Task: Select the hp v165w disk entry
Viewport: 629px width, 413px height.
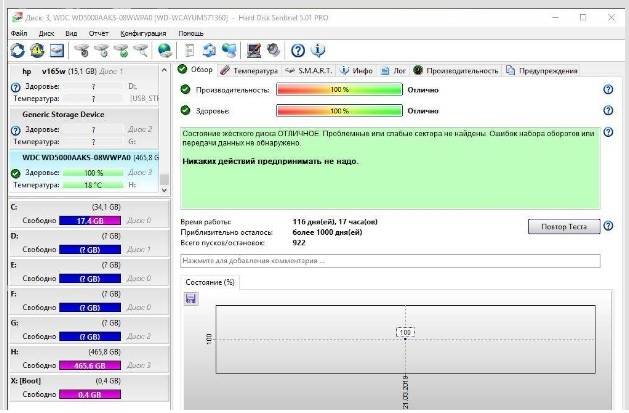Action: (84, 85)
